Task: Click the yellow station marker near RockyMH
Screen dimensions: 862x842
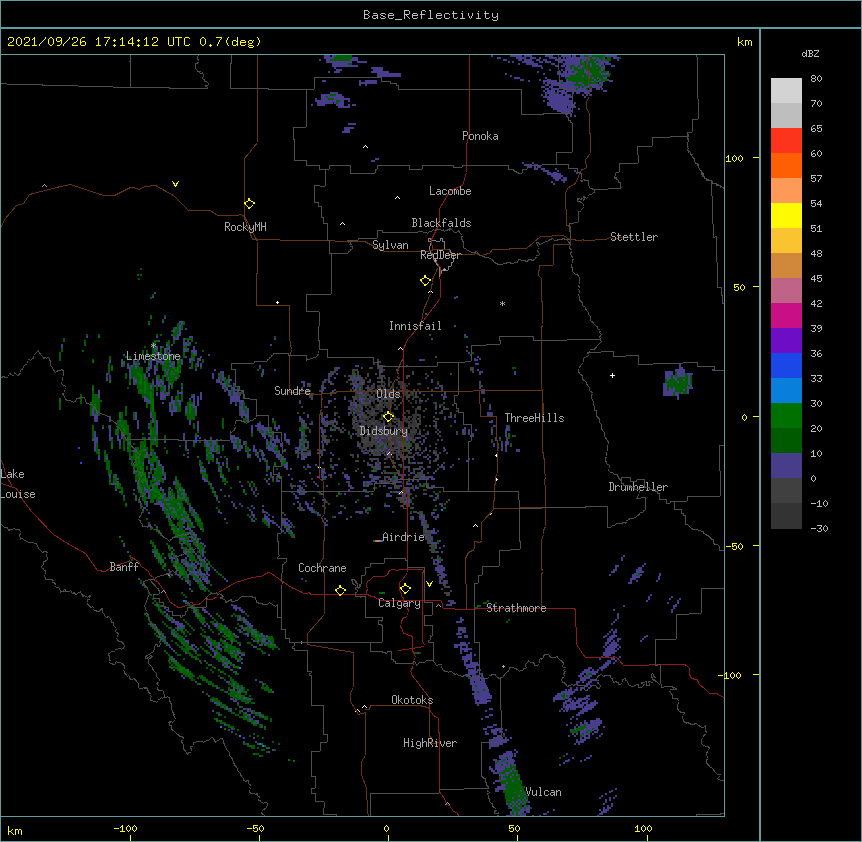Action: [249, 204]
